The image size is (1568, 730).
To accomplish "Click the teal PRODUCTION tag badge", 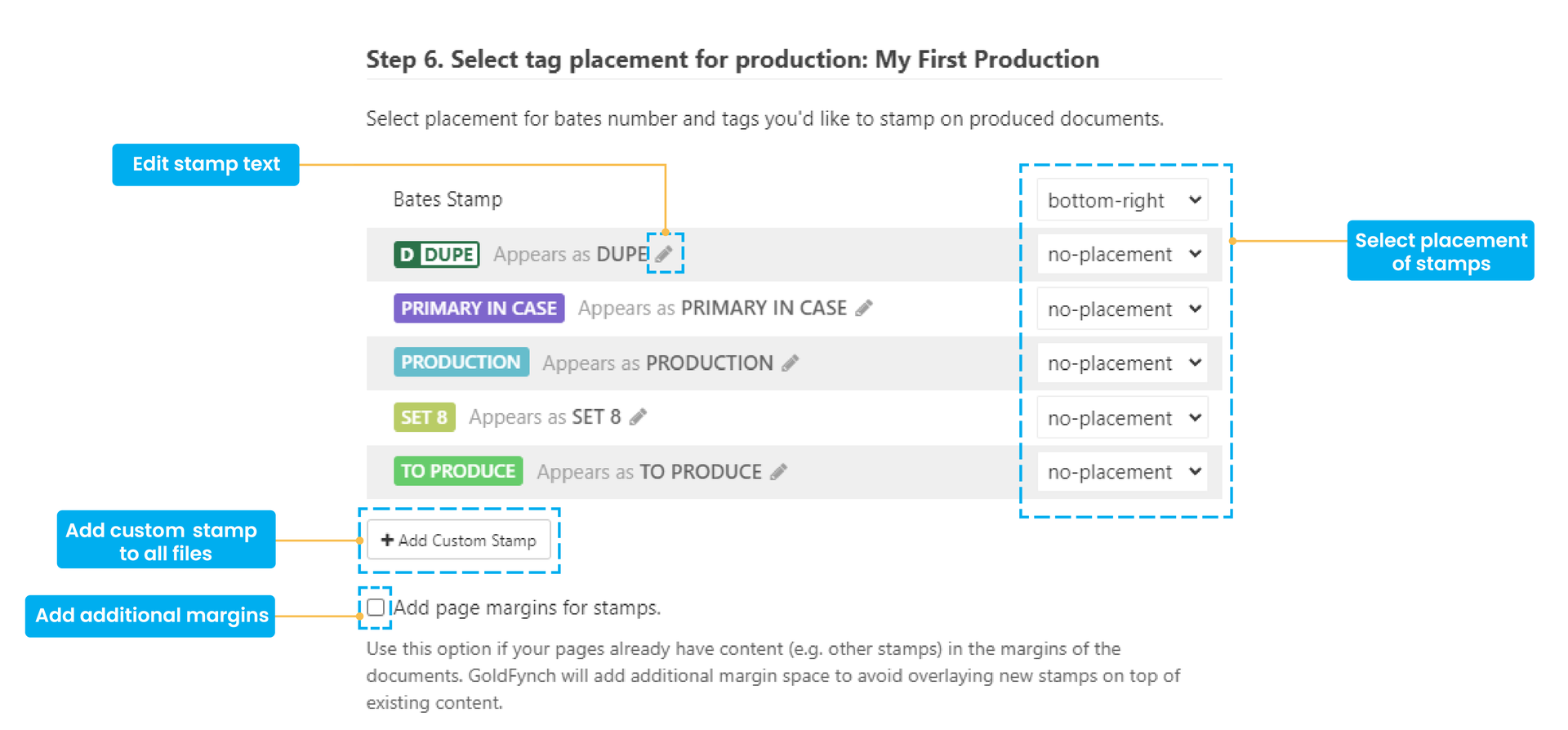I will [x=461, y=362].
